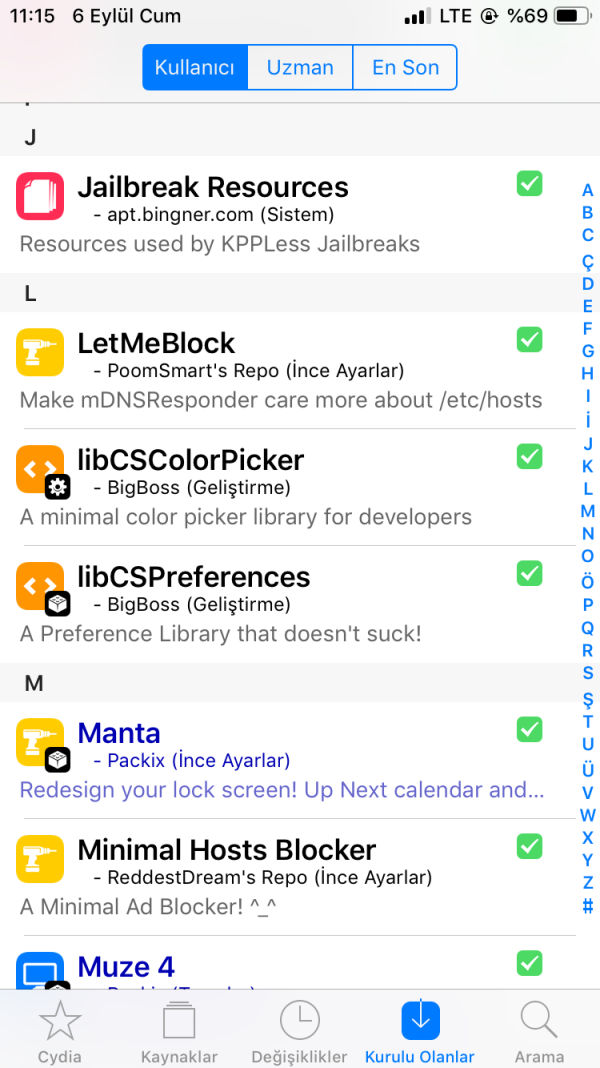Tap the LetMeBlock yellow drill icon

pos(40,352)
